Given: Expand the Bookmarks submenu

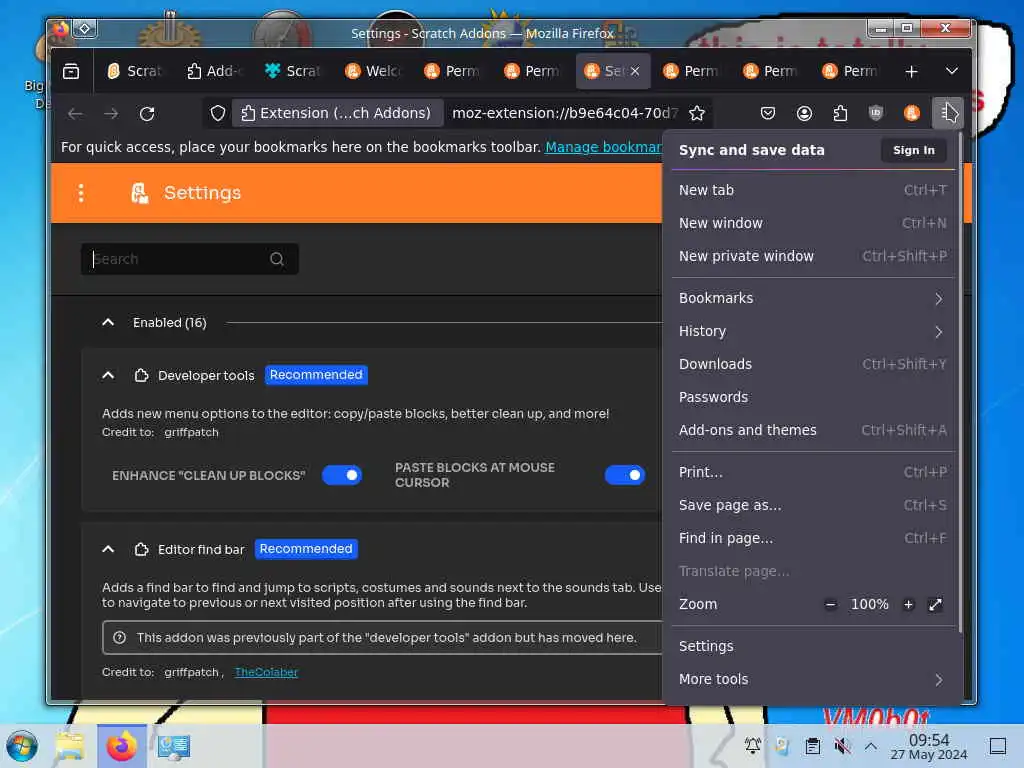Looking at the screenshot, I should (x=813, y=298).
